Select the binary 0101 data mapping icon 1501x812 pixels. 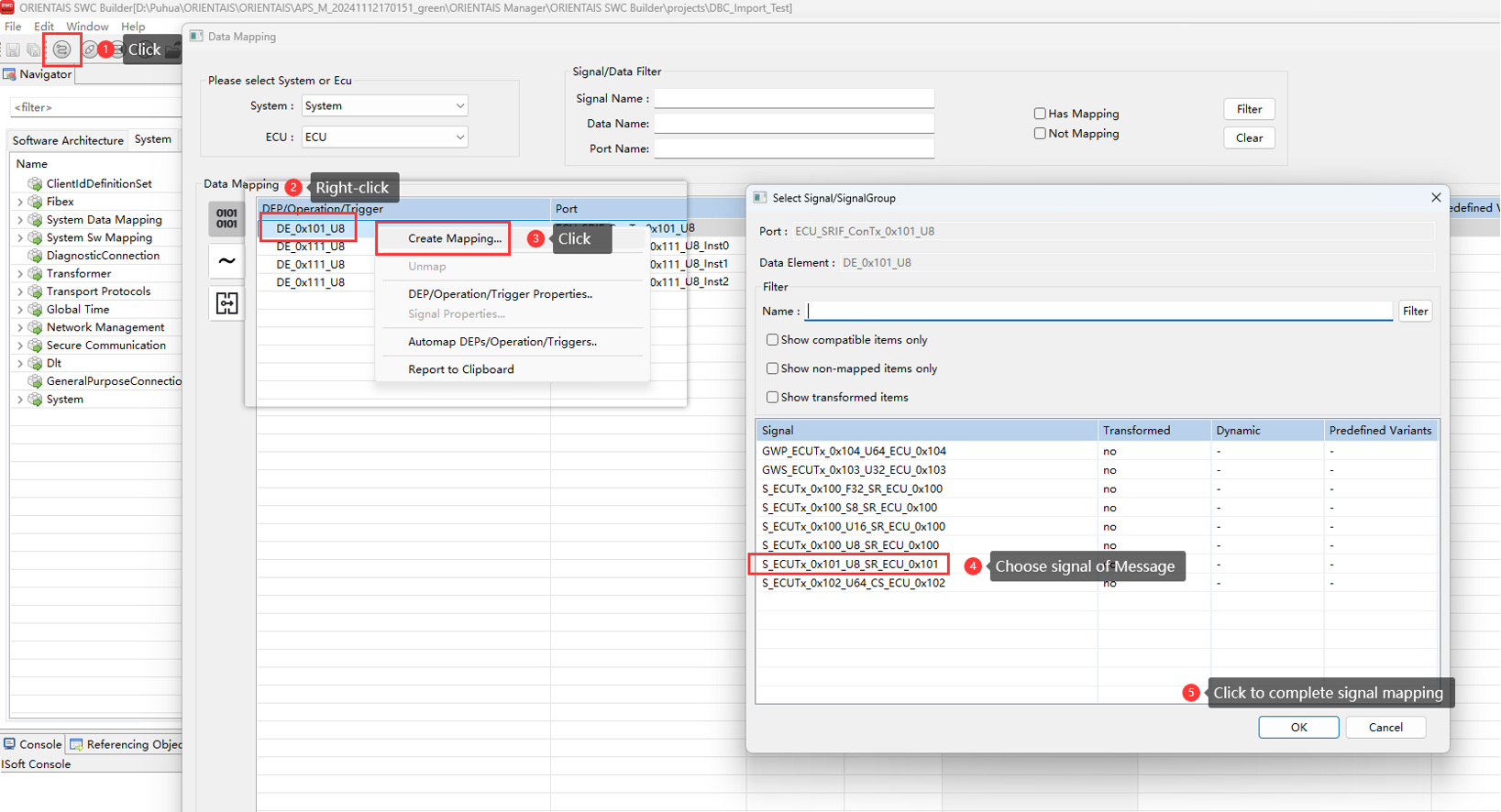(226, 219)
